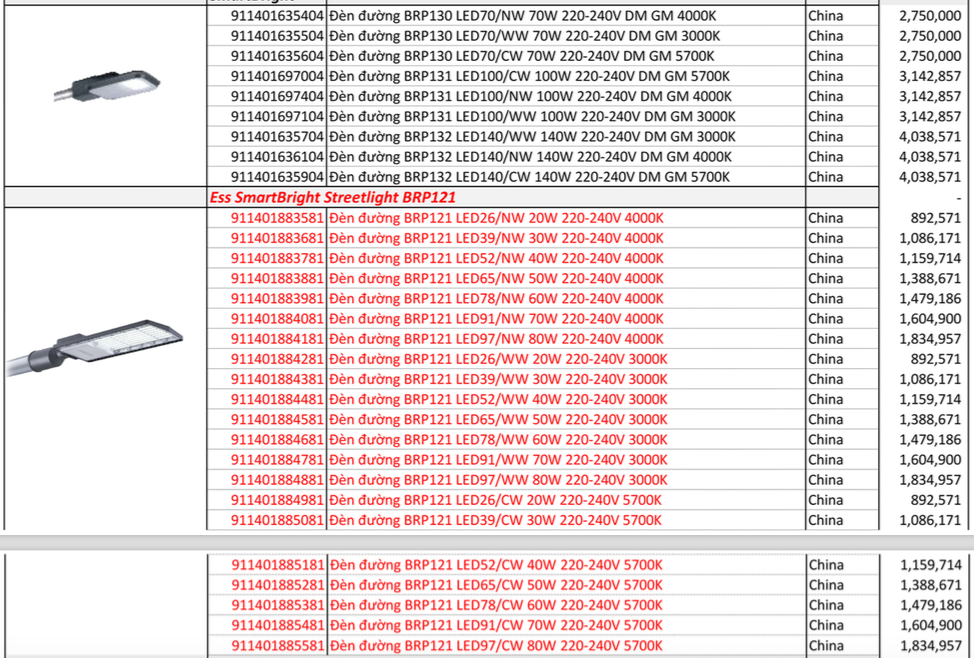Image resolution: width=974 pixels, height=658 pixels.
Task: Click the BRP121 LED97/NW 80W 4000K description
Action: [x=495, y=339]
